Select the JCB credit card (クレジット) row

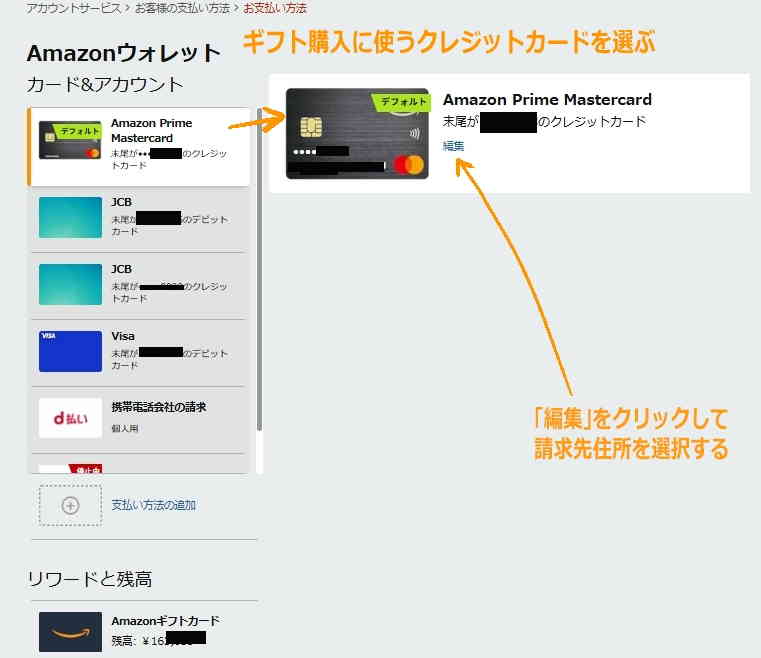139,286
